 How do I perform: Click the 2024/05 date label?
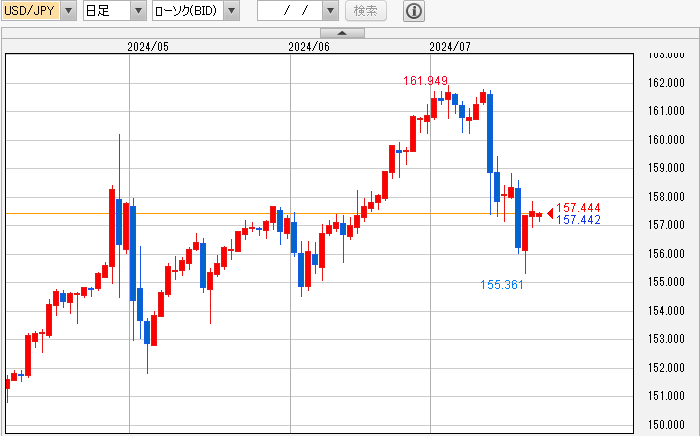coord(148,47)
